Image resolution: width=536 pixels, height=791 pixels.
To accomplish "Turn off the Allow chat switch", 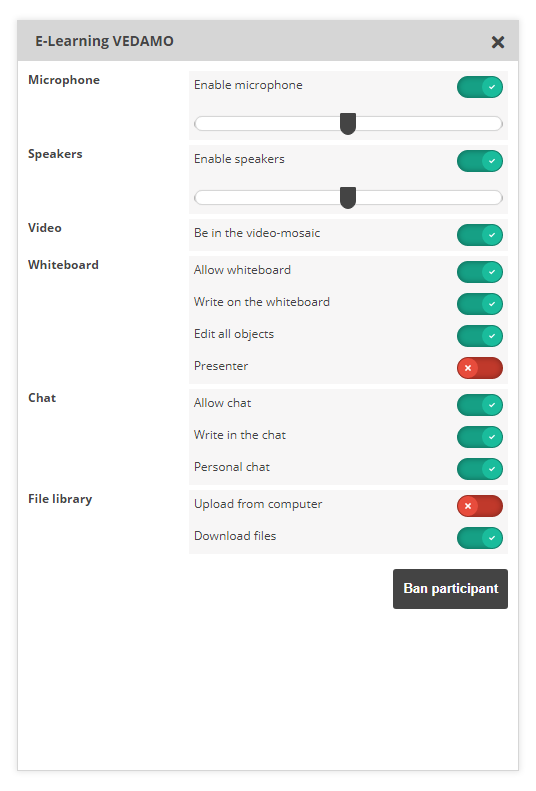I will [480, 405].
